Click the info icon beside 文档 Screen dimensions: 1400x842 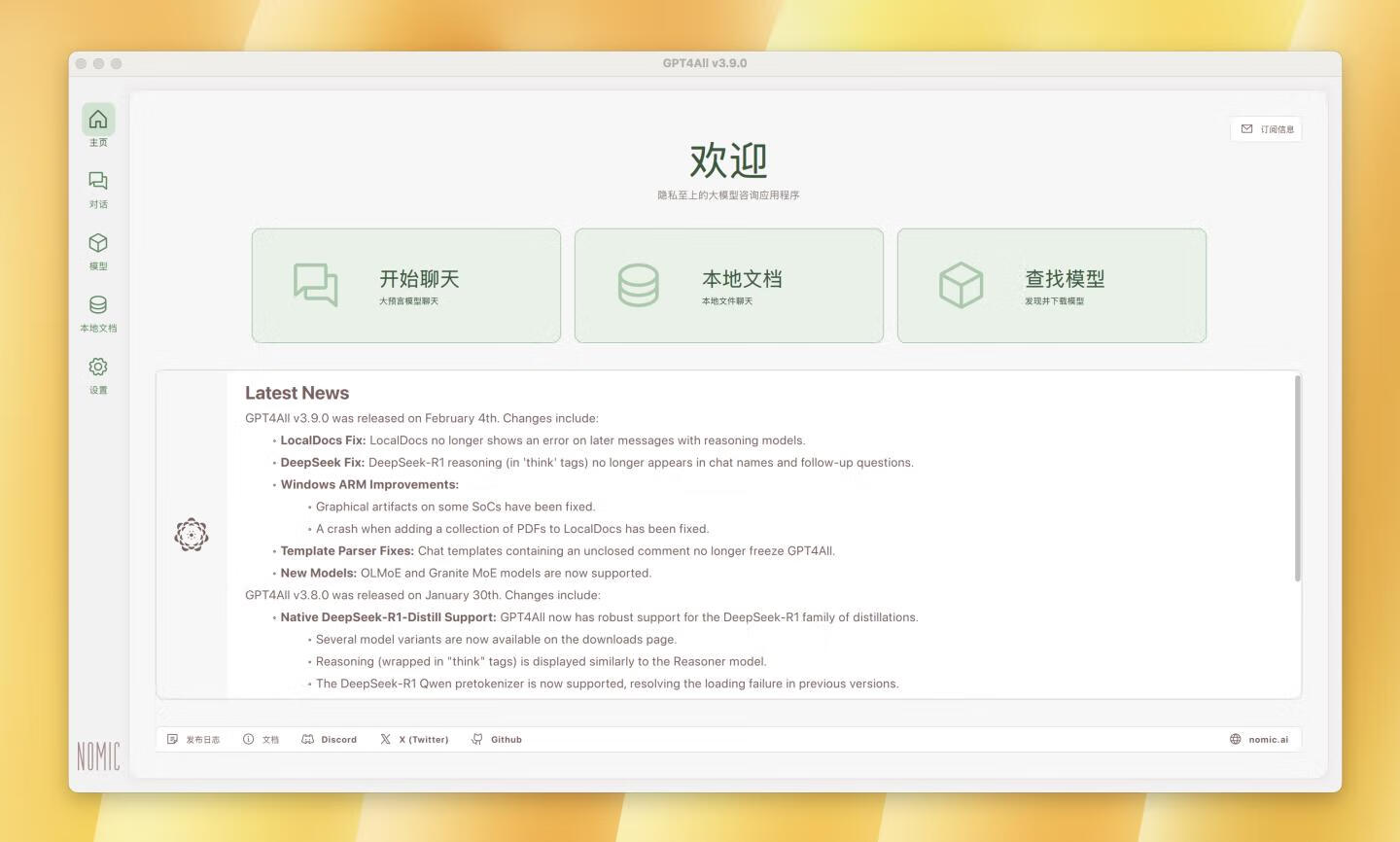(x=249, y=740)
